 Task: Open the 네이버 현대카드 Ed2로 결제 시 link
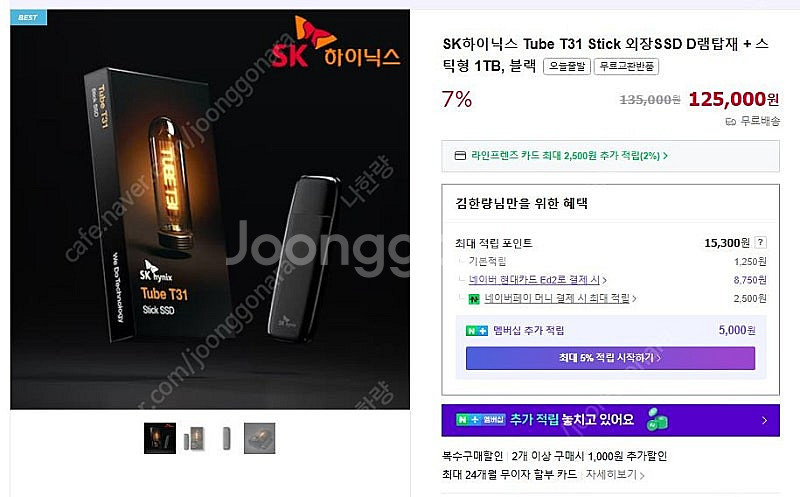[x=538, y=280]
